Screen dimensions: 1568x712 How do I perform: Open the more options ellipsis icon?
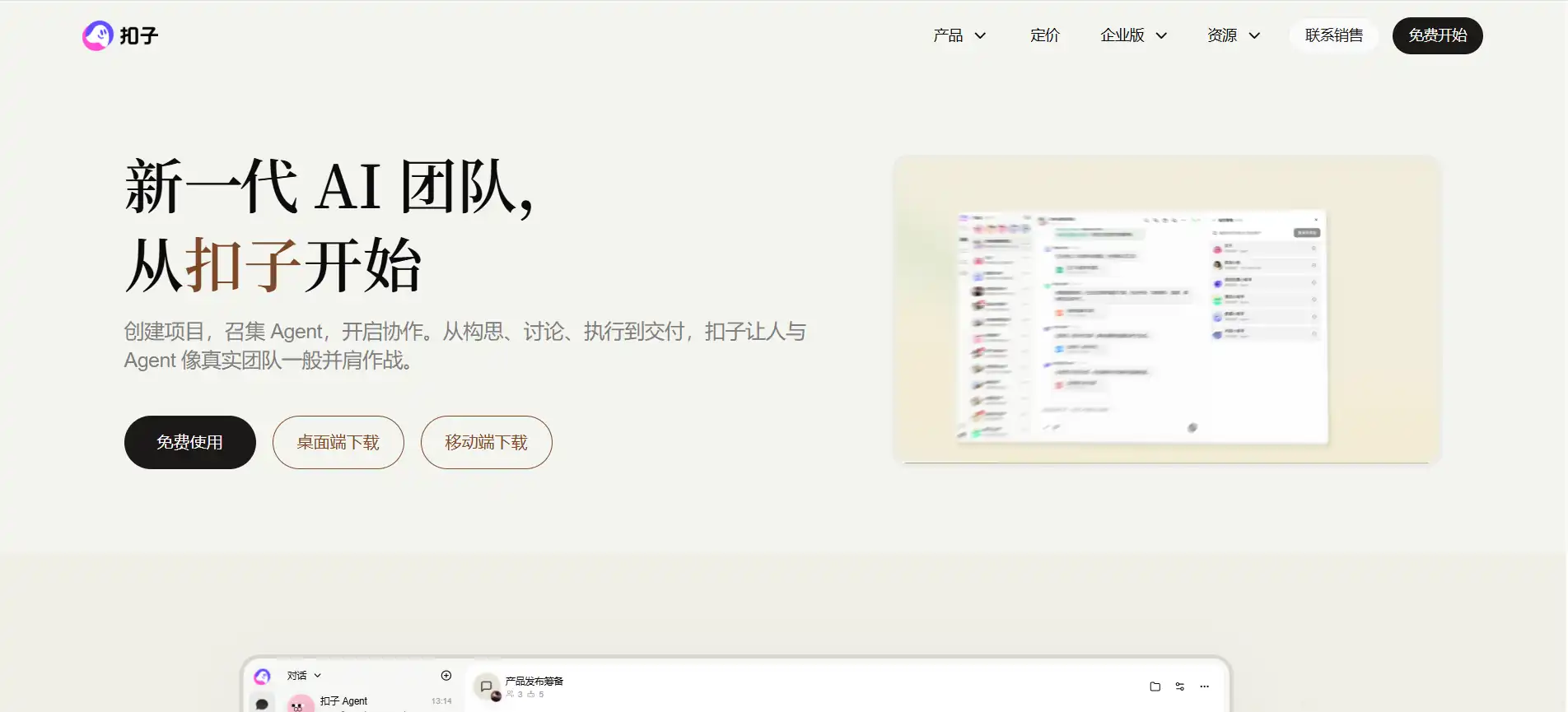coord(1205,686)
